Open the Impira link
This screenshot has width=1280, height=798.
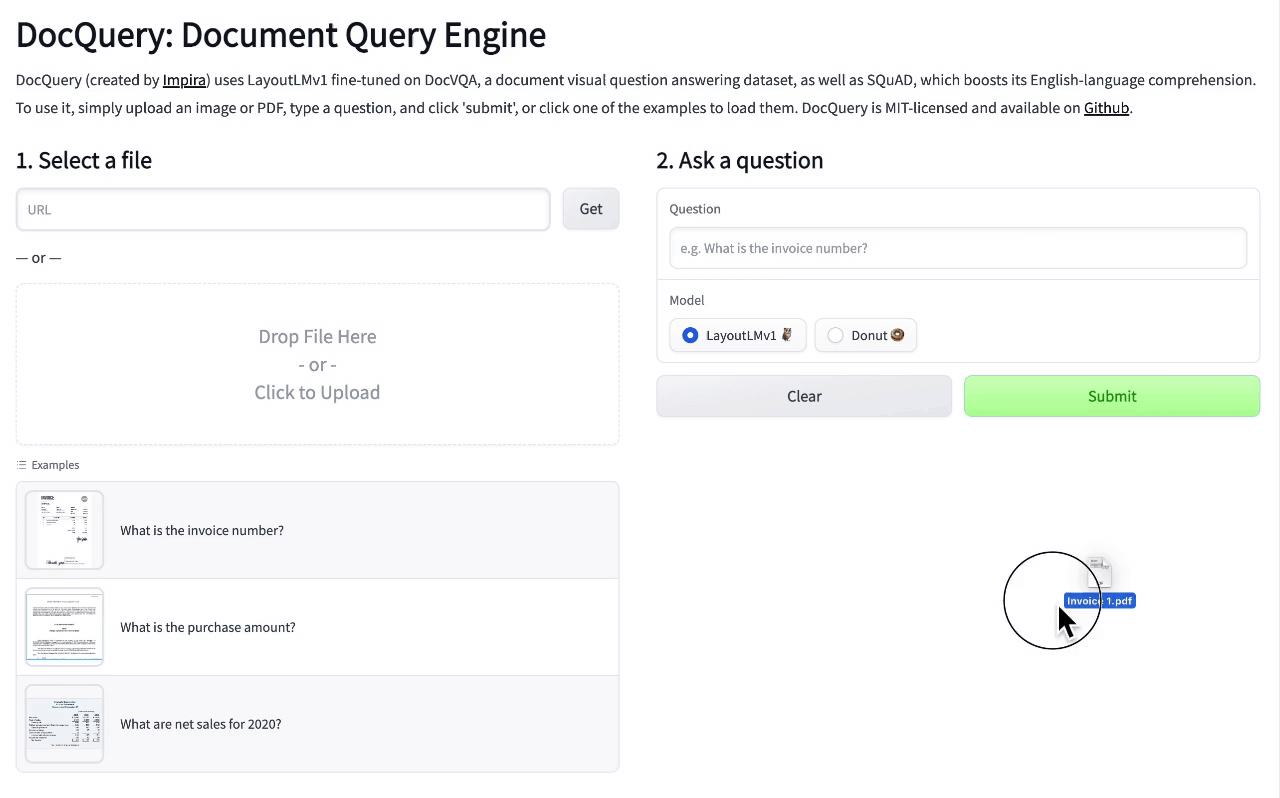(184, 80)
